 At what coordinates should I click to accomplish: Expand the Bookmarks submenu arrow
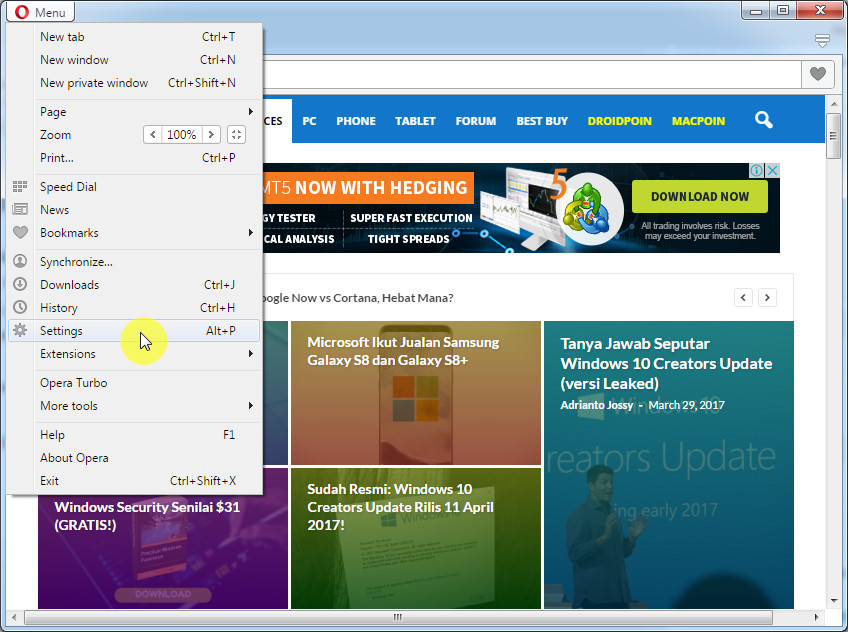pos(250,232)
